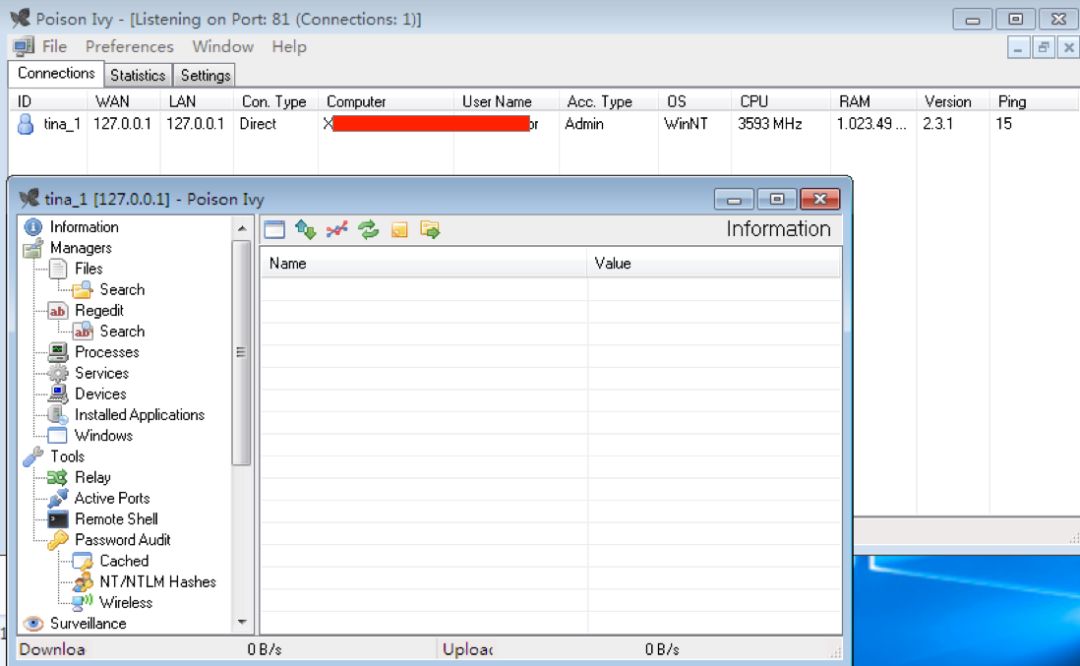Select Regedit in the tree

tap(99, 311)
